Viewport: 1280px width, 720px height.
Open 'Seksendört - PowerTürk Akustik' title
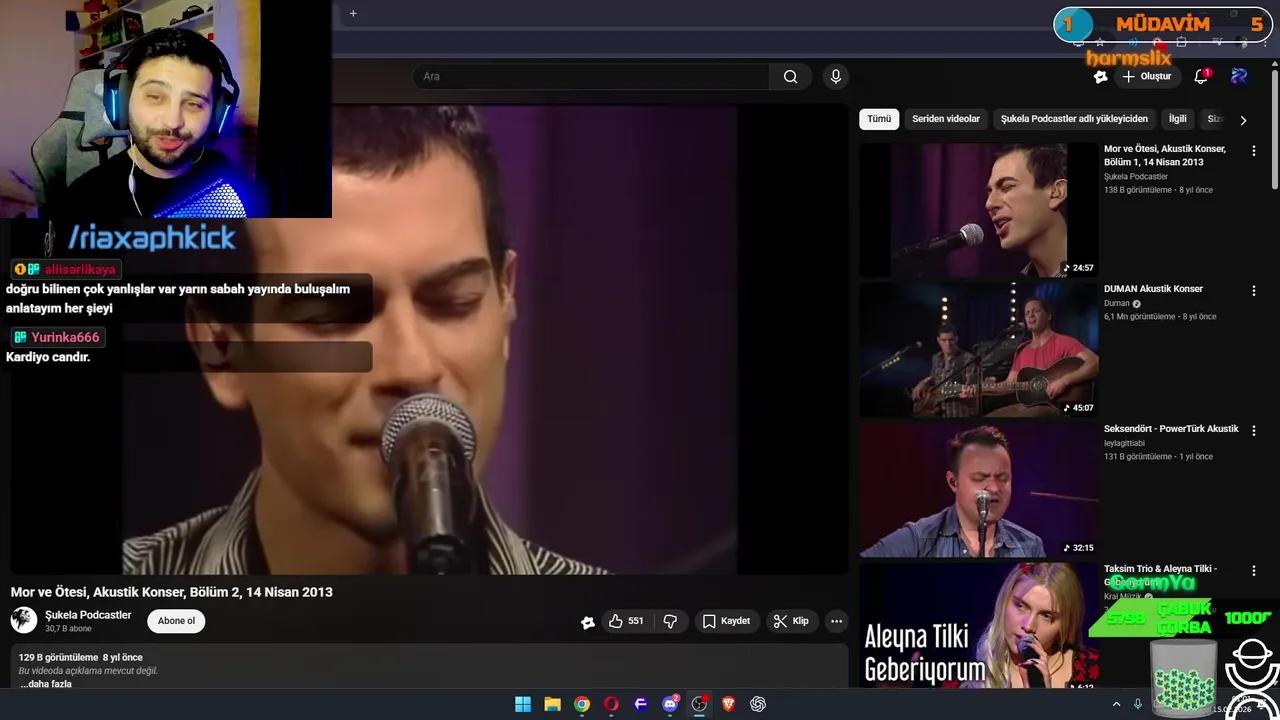click(x=1171, y=429)
